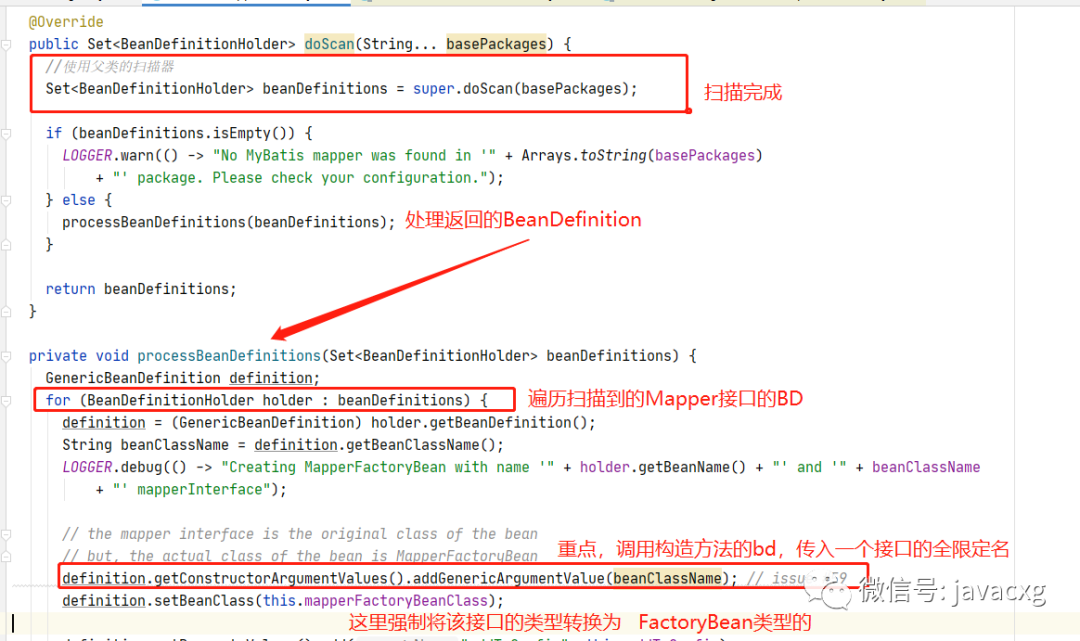The image size is (1080, 641).
Task: Click the string "No MyBatis mapper was found in '"
Action: (x=355, y=156)
